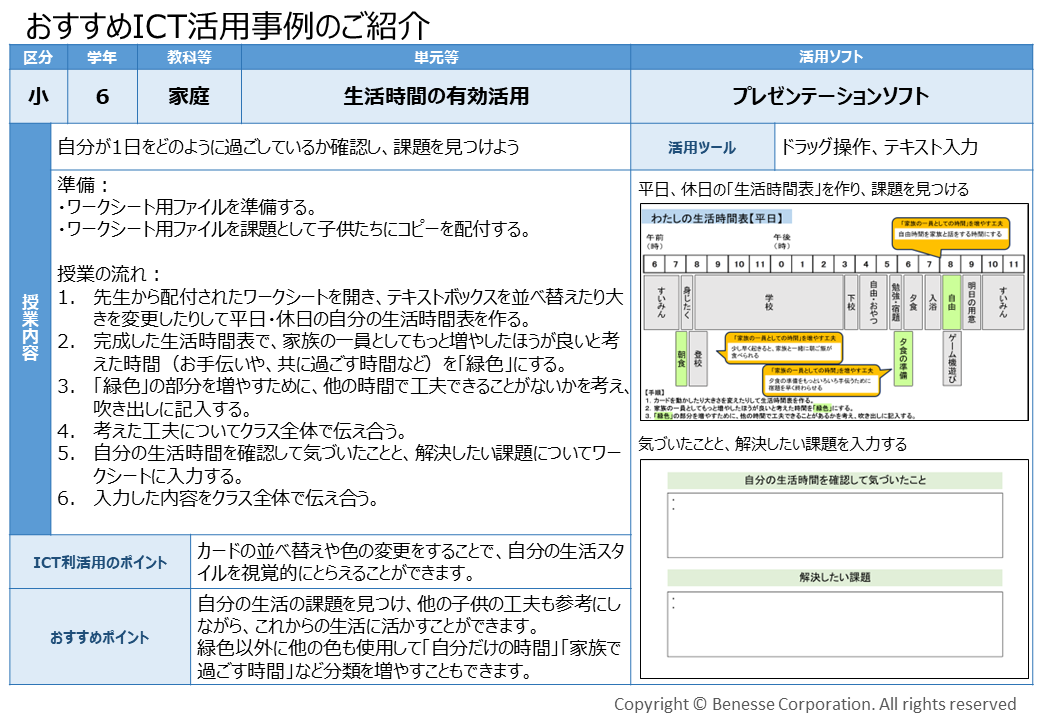1040x720 pixels.
Task: Click the green 自由 card at hour 8
Action: (951, 302)
